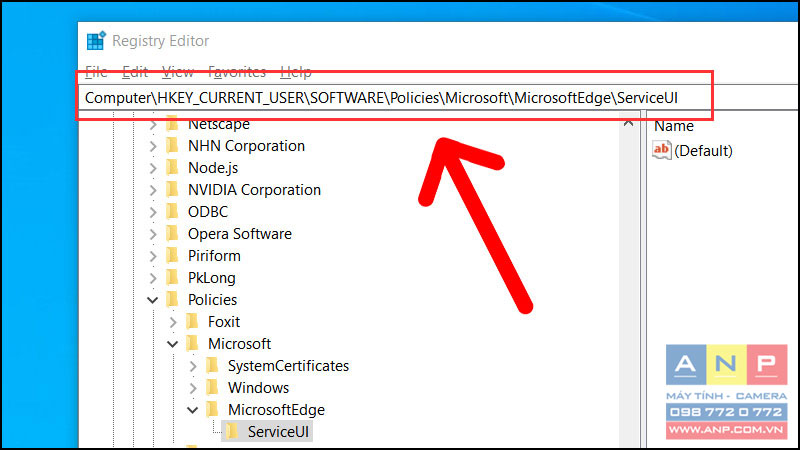Viewport: 800px width, 450px height.
Task: Click the Policies folder icon
Action: click(173, 299)
